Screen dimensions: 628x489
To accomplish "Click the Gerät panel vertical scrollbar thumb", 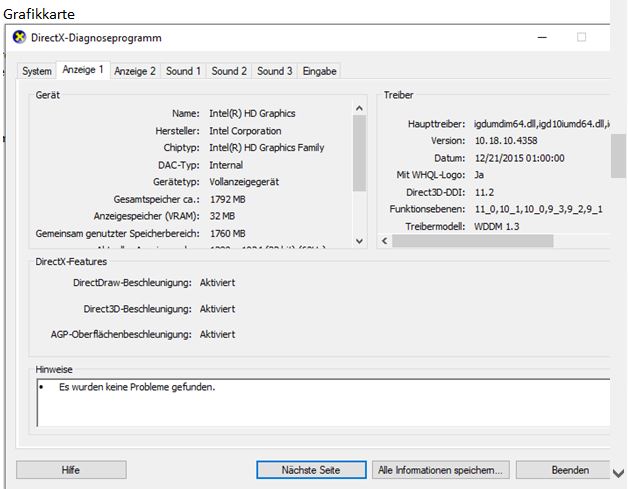I will (359, 152).
